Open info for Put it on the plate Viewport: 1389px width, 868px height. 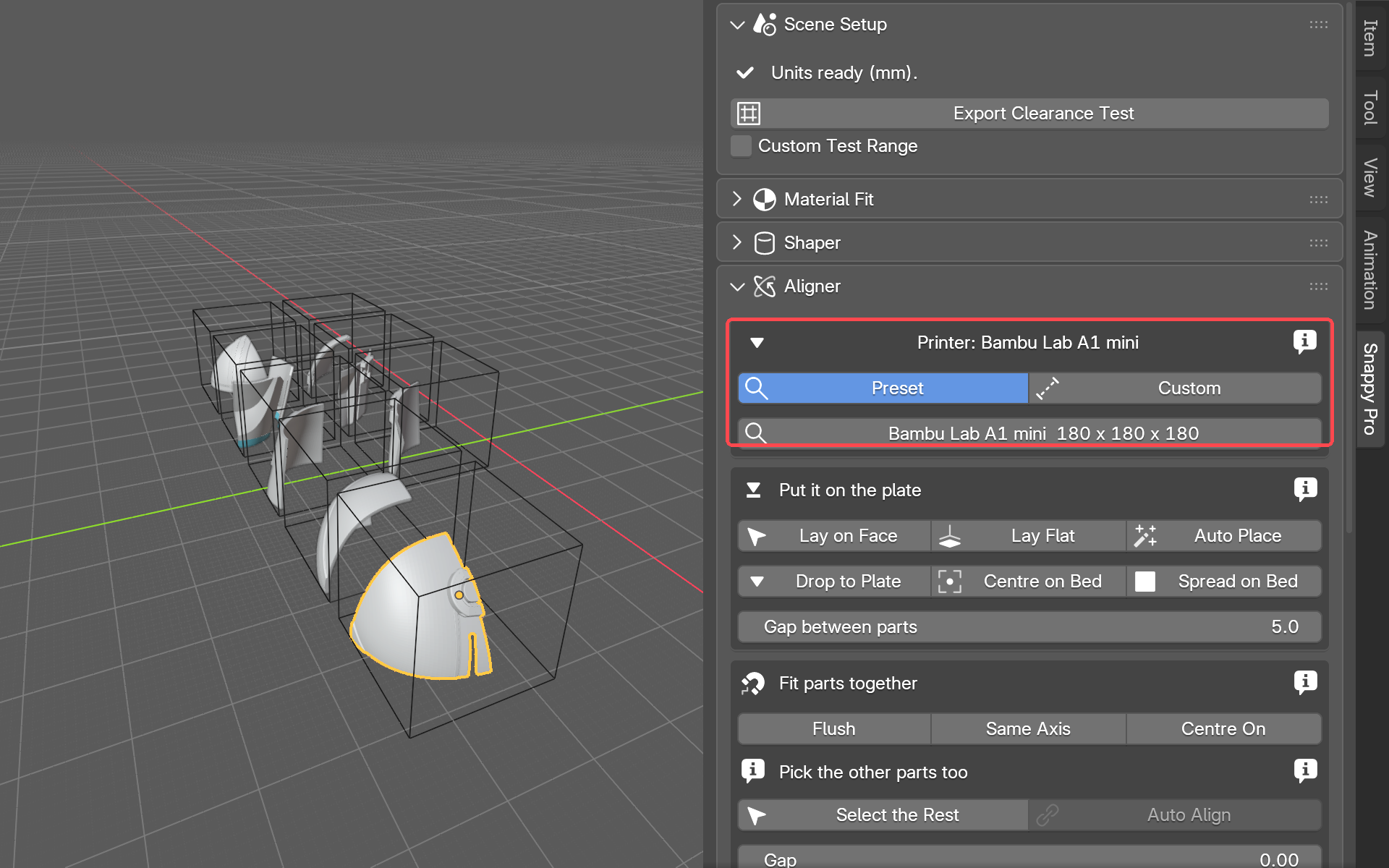[1305, 490]
